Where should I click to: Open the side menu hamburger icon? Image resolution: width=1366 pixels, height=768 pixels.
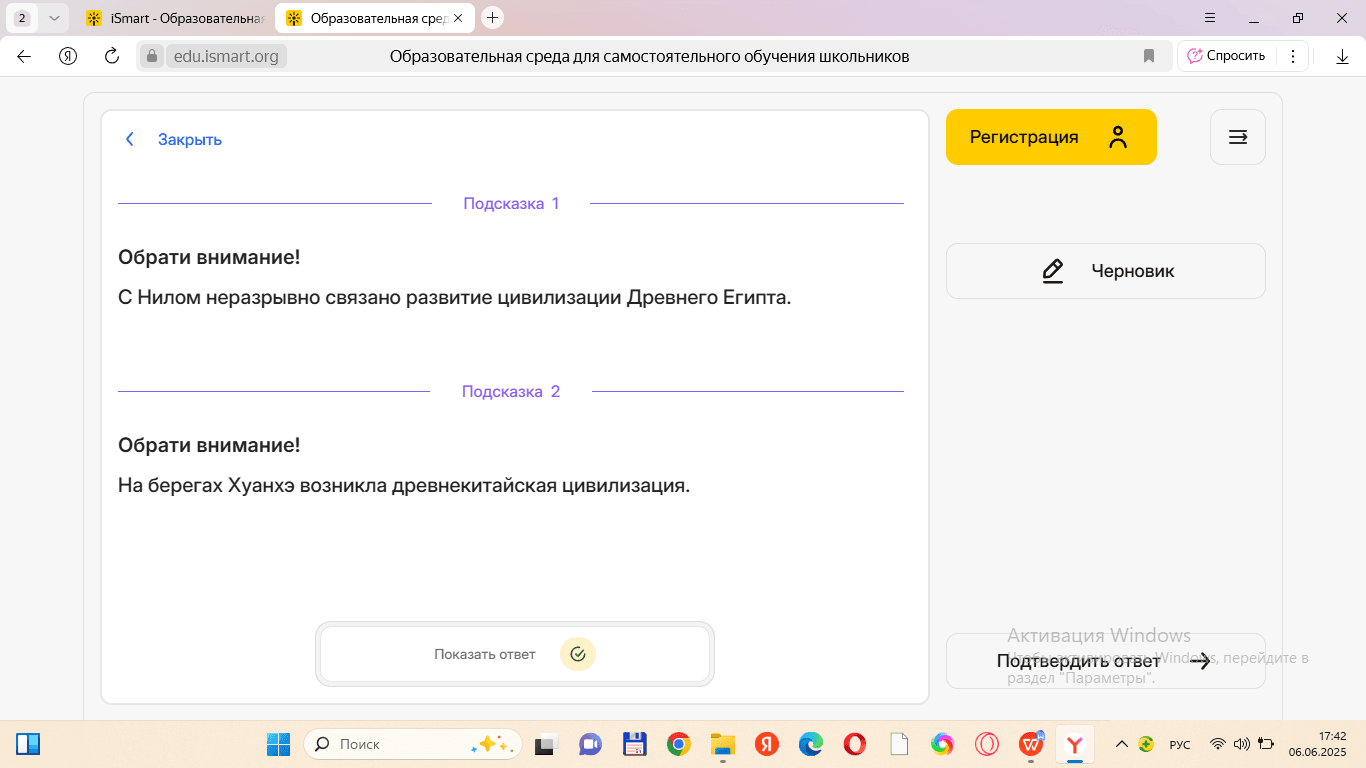[1237, 137]
